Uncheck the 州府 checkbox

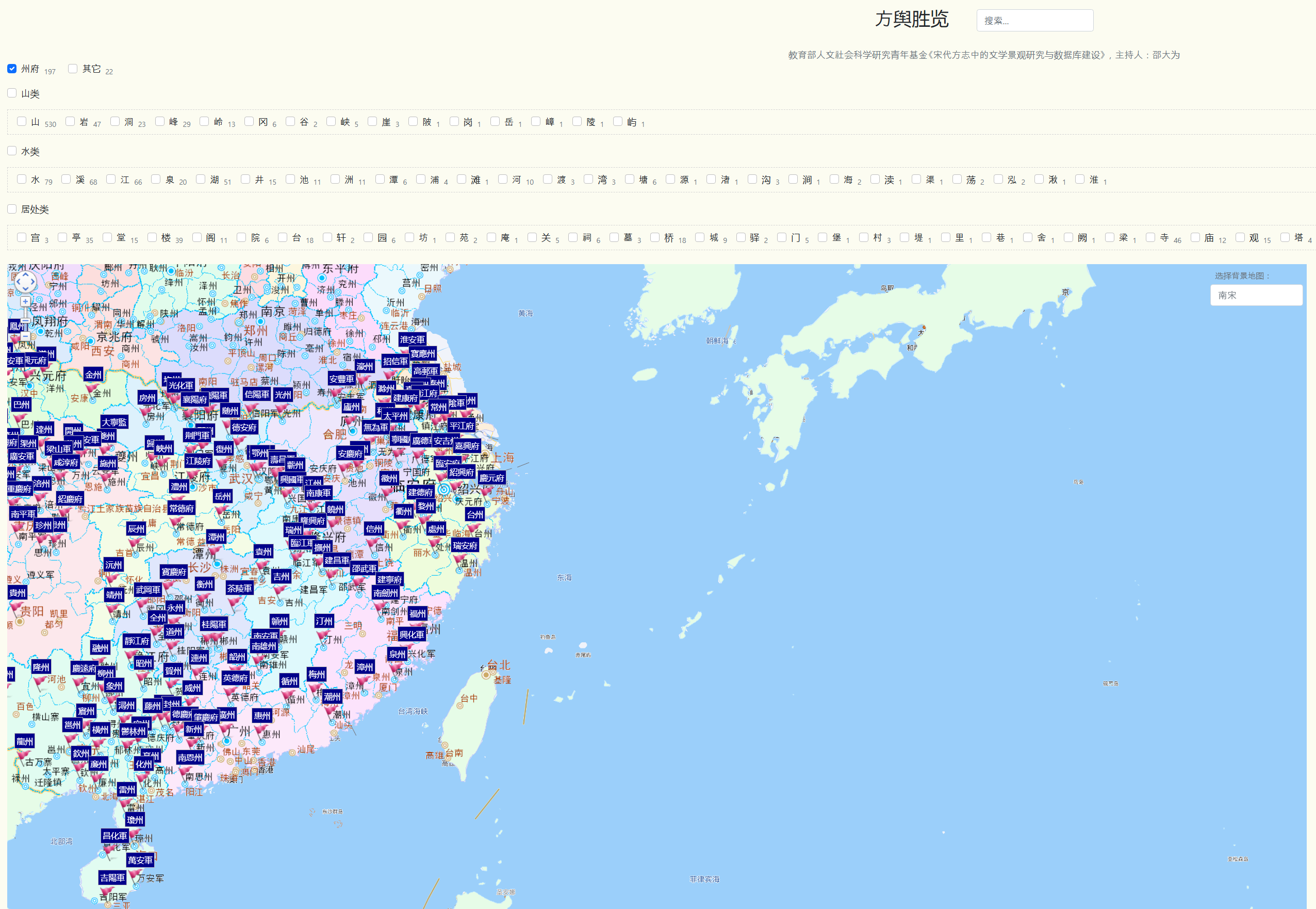click(x=12, y=68)
